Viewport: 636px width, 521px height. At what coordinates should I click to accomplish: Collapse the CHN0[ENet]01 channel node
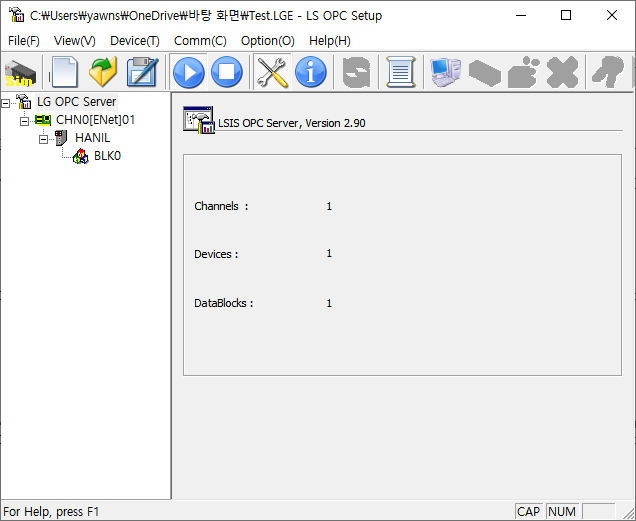pyautogui.click(x=25, y=121)
